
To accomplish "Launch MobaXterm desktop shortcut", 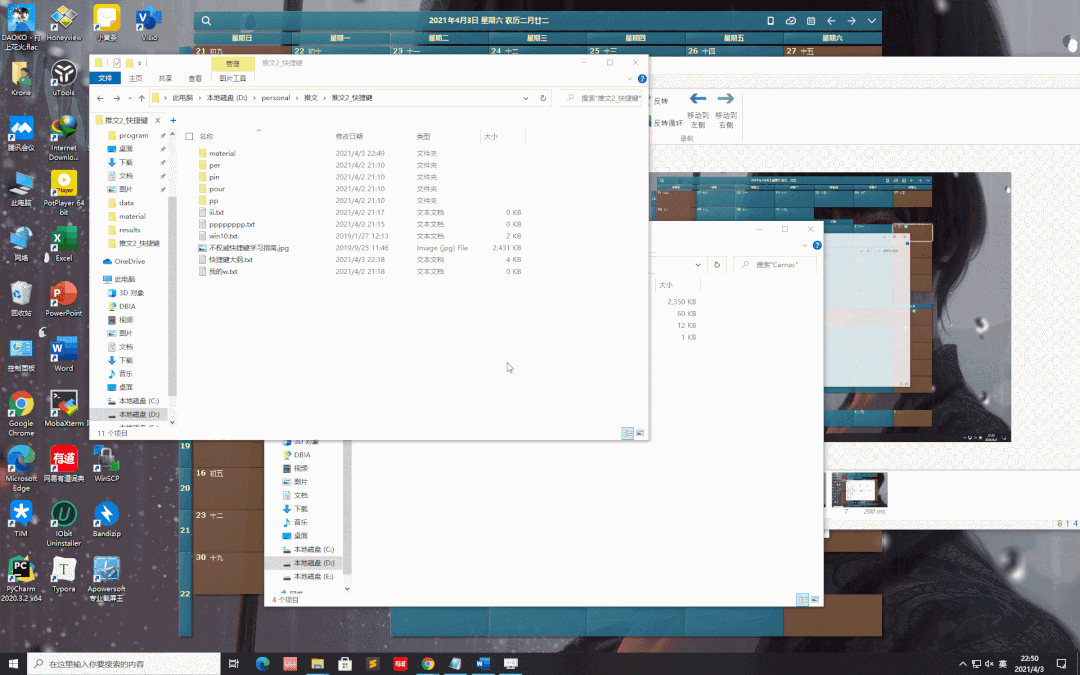I will [x=63, y=408].
